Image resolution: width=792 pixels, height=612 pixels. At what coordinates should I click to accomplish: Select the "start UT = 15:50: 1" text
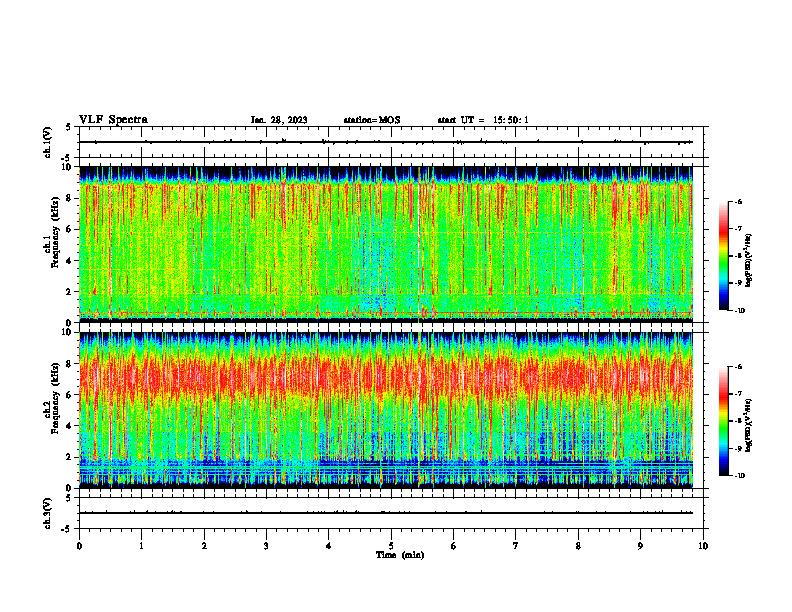pos(483,120)
